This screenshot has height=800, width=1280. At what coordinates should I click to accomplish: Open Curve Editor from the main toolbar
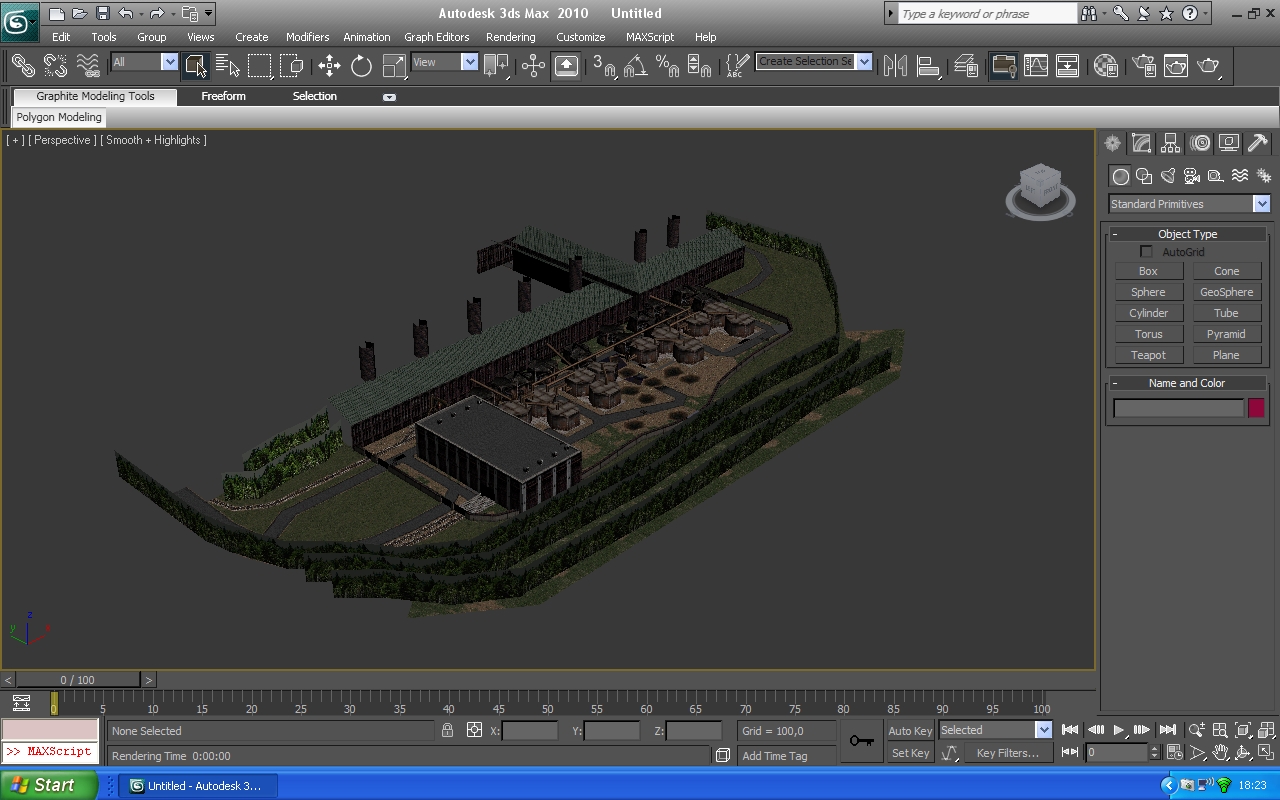tap(1036, 66)
